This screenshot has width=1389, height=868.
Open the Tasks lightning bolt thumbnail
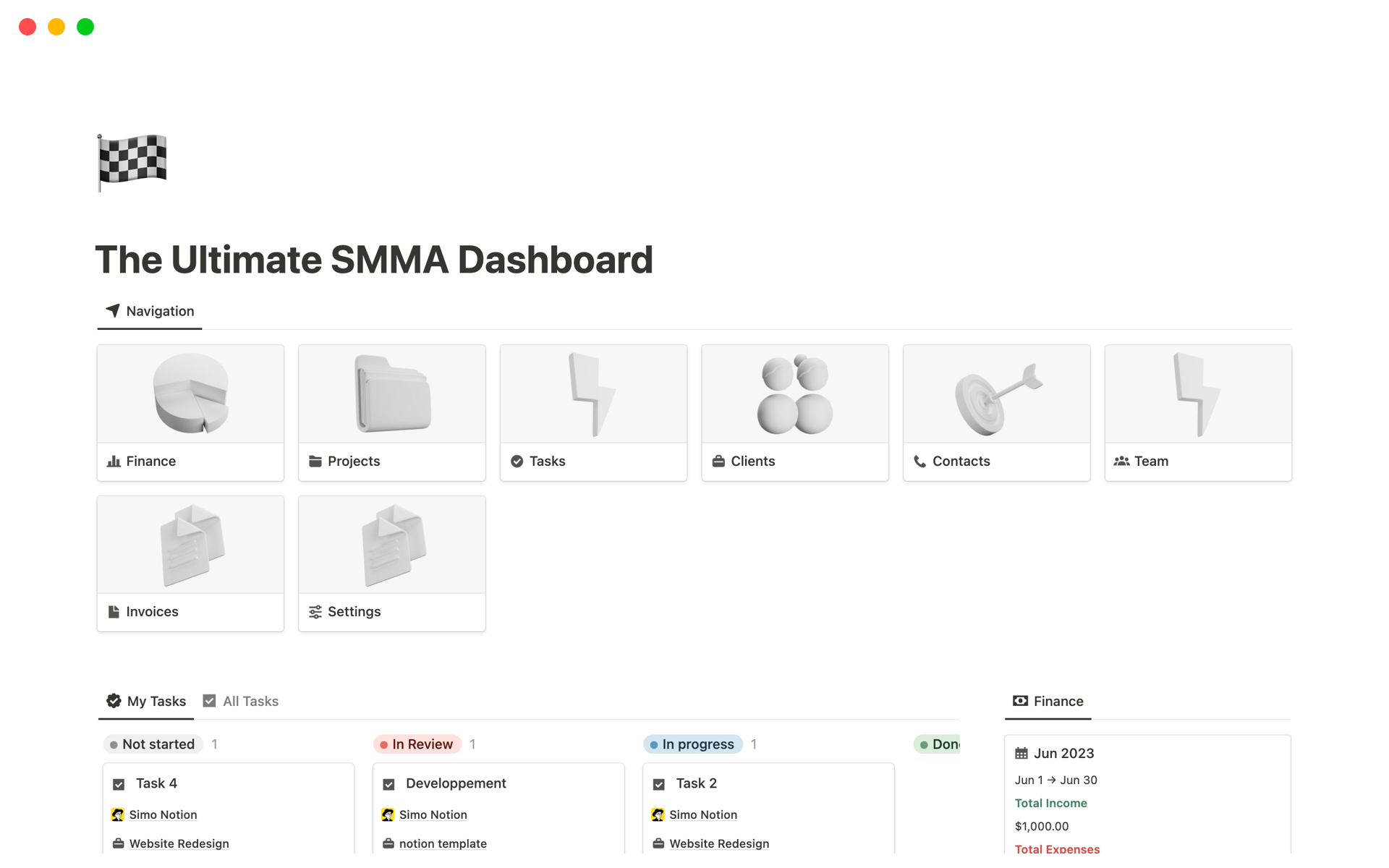pos(593,394)
